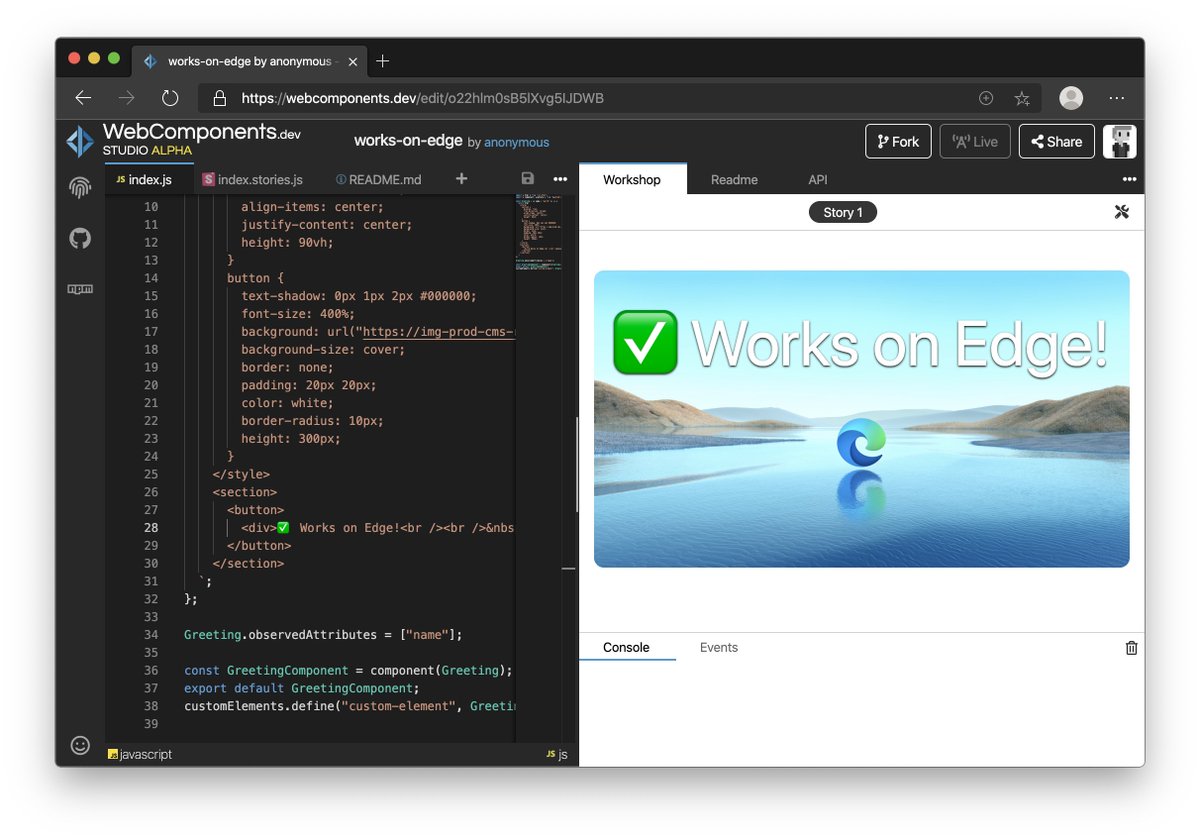Click the macOS green maximize window button
1200x840 pixels.
tap(114, 58)
